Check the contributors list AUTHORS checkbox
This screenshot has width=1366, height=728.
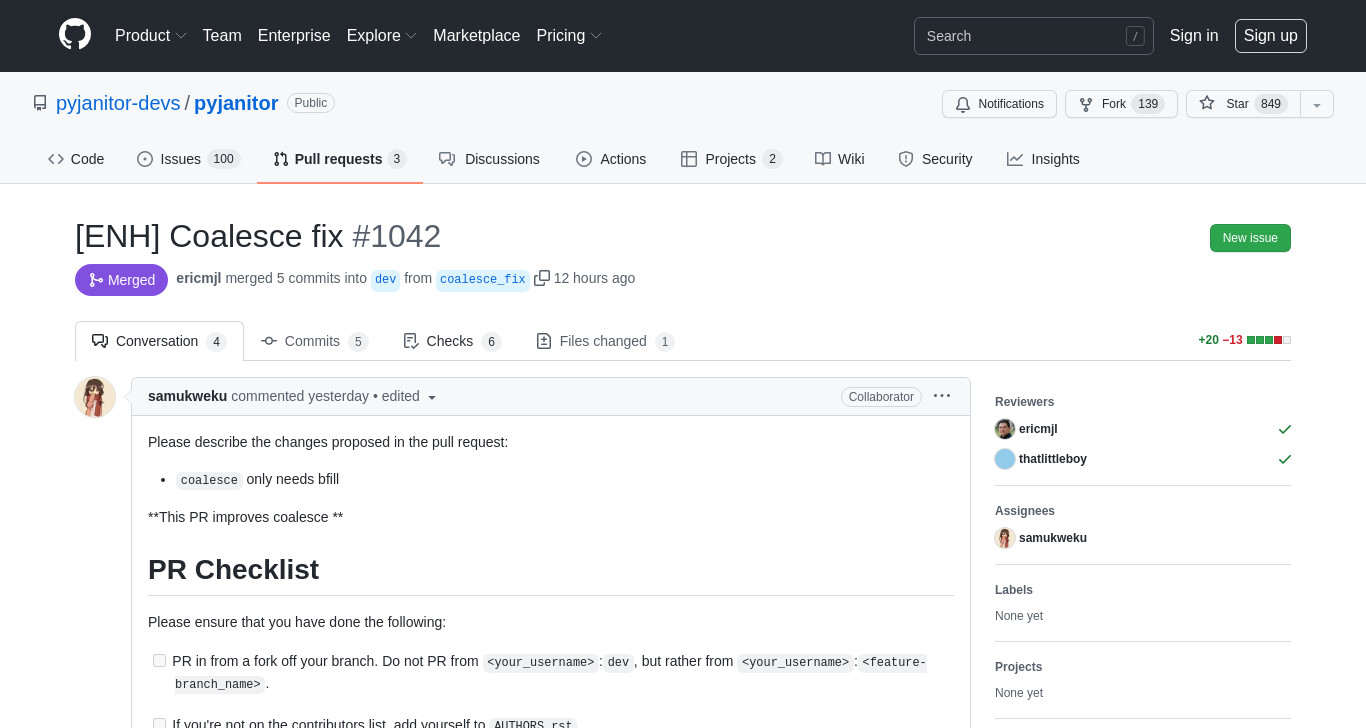click(x=159, y=723)
